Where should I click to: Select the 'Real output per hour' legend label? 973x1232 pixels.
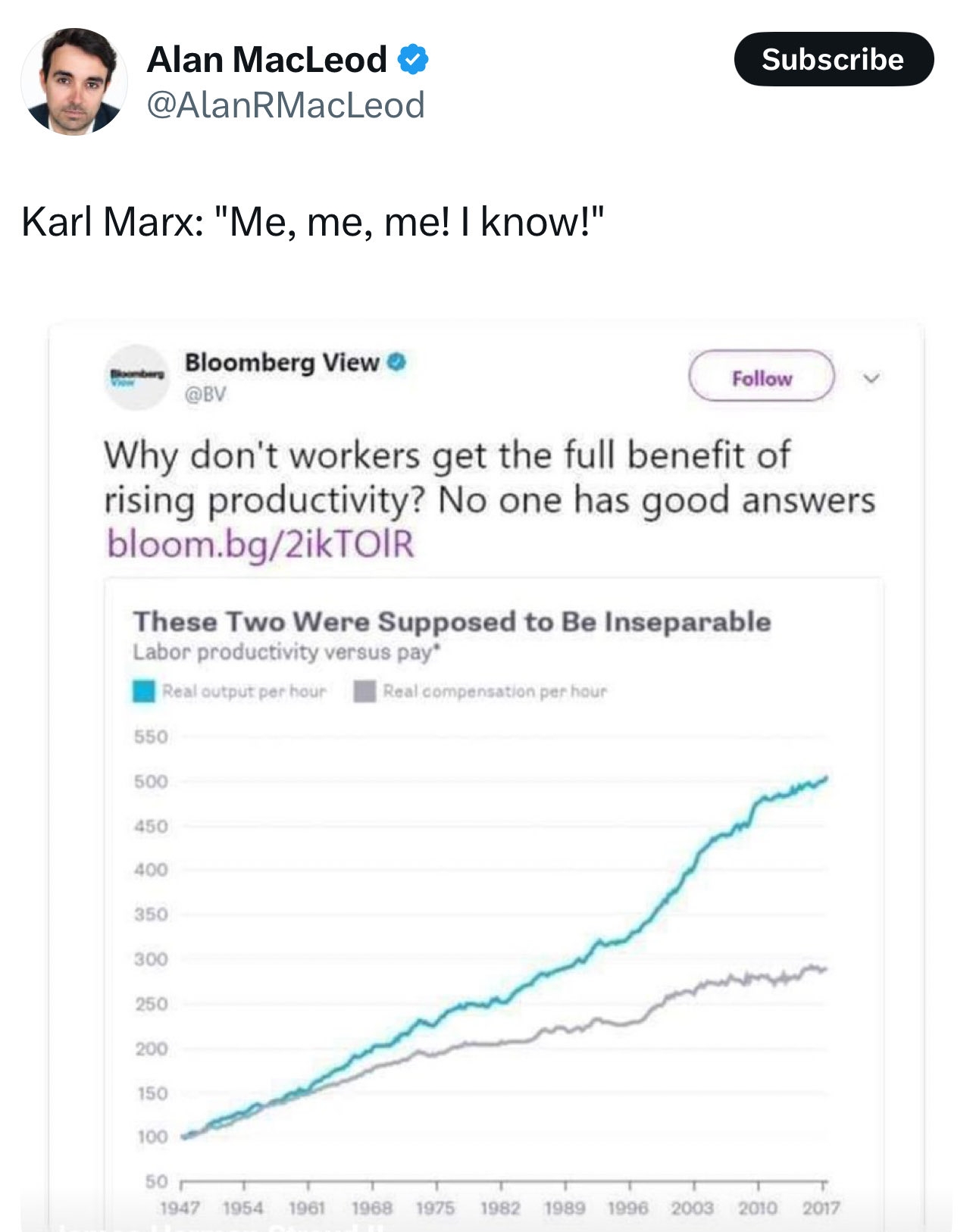coord(244,691)
